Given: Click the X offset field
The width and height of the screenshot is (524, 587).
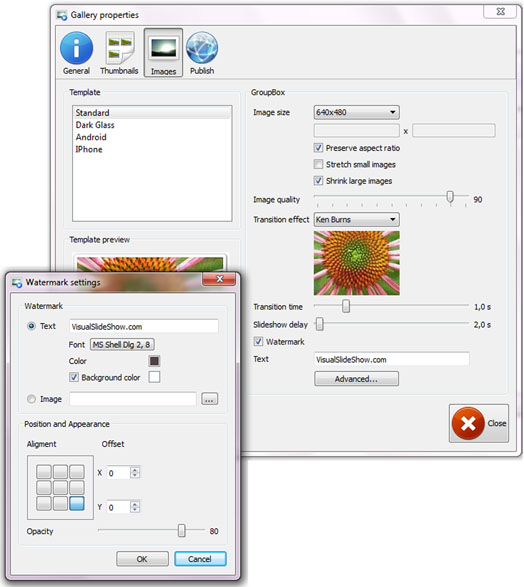Looking at the screenshot, I should pos(118,473).
